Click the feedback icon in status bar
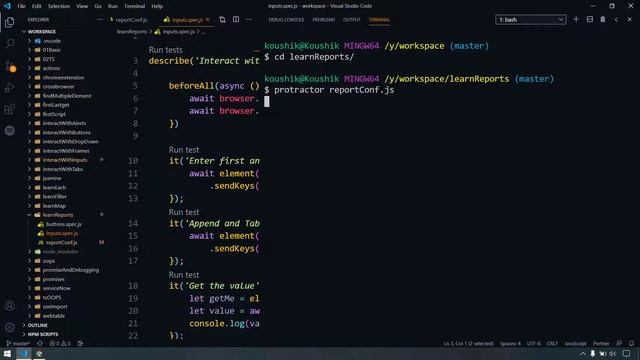This screenshot has height=360, width=640. [x=619, y=343]
